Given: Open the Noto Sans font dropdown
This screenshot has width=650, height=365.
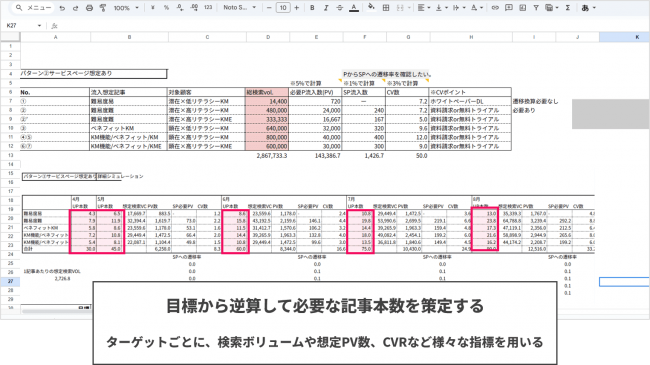Looking at the screenshot, I should pos(240,8).
